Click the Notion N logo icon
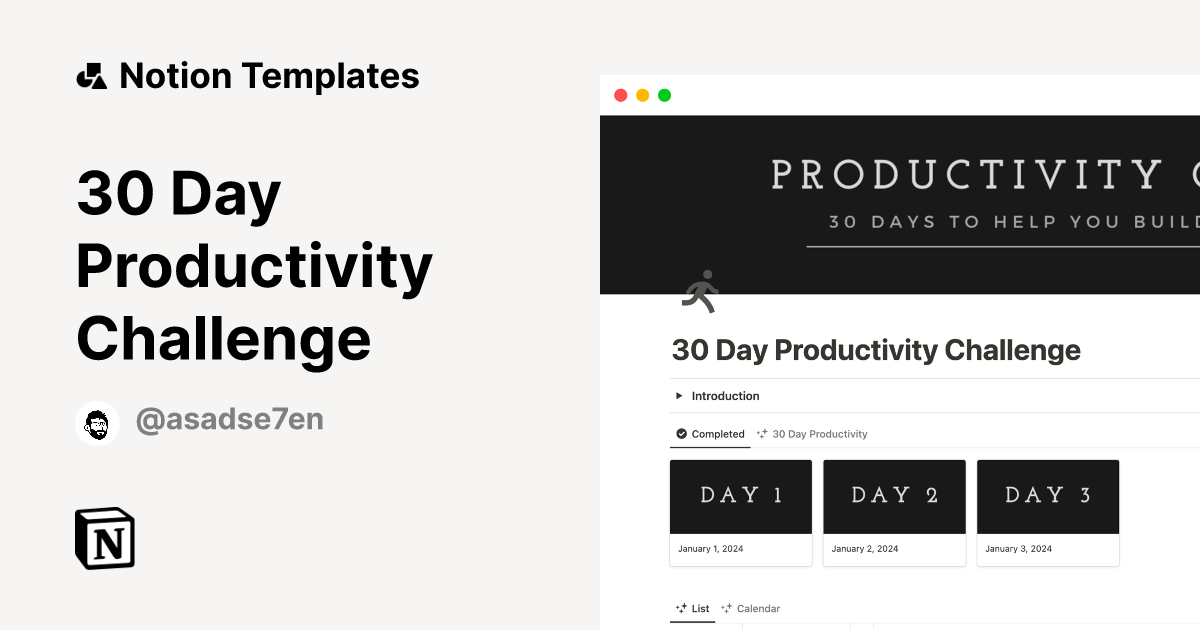 [x=104, y=538]
